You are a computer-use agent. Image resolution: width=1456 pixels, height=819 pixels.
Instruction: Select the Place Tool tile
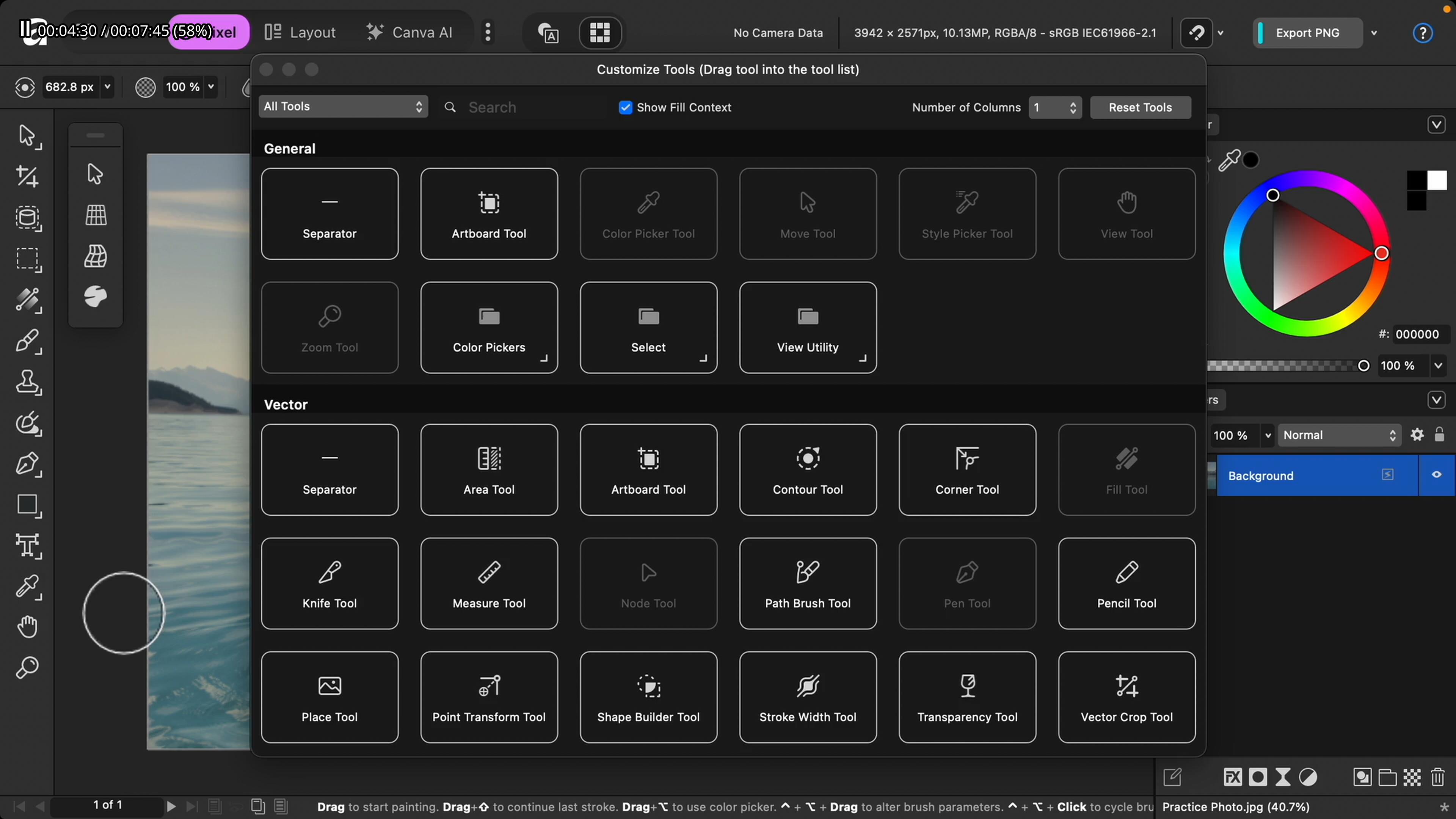(329, 697)
